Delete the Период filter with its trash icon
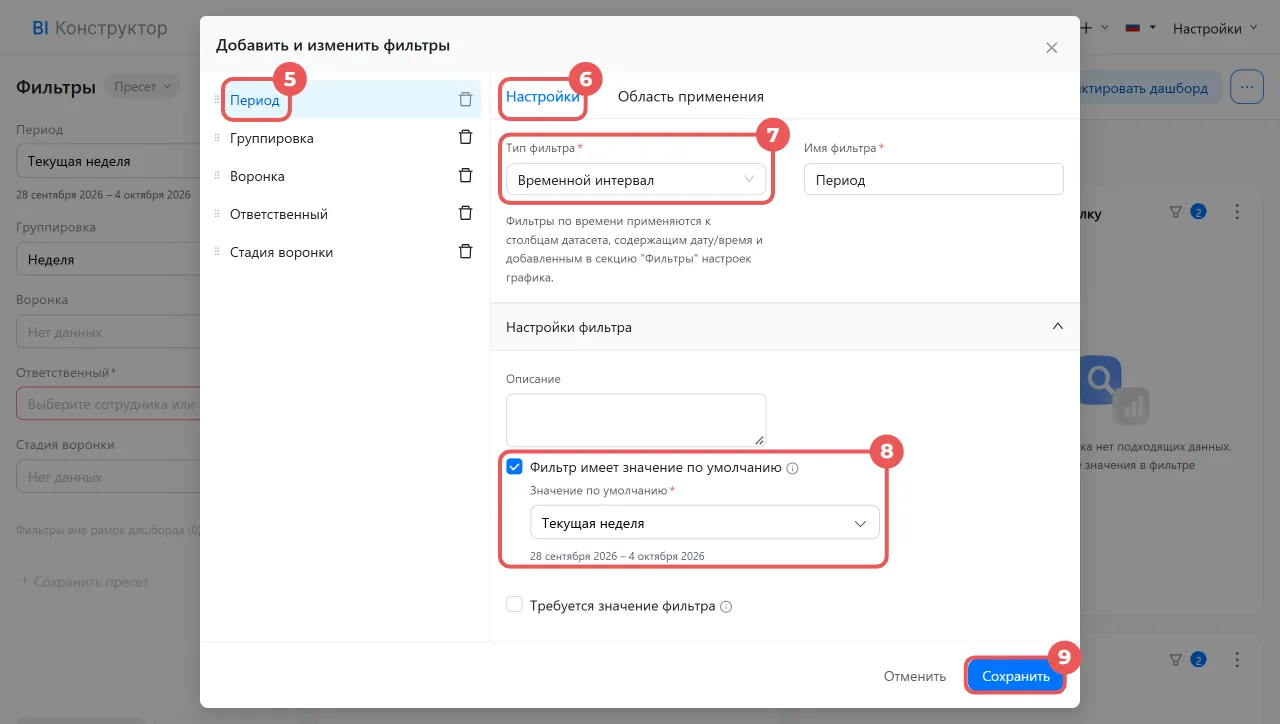Screen dimensions: 1280x724 [x=465, y=100]
